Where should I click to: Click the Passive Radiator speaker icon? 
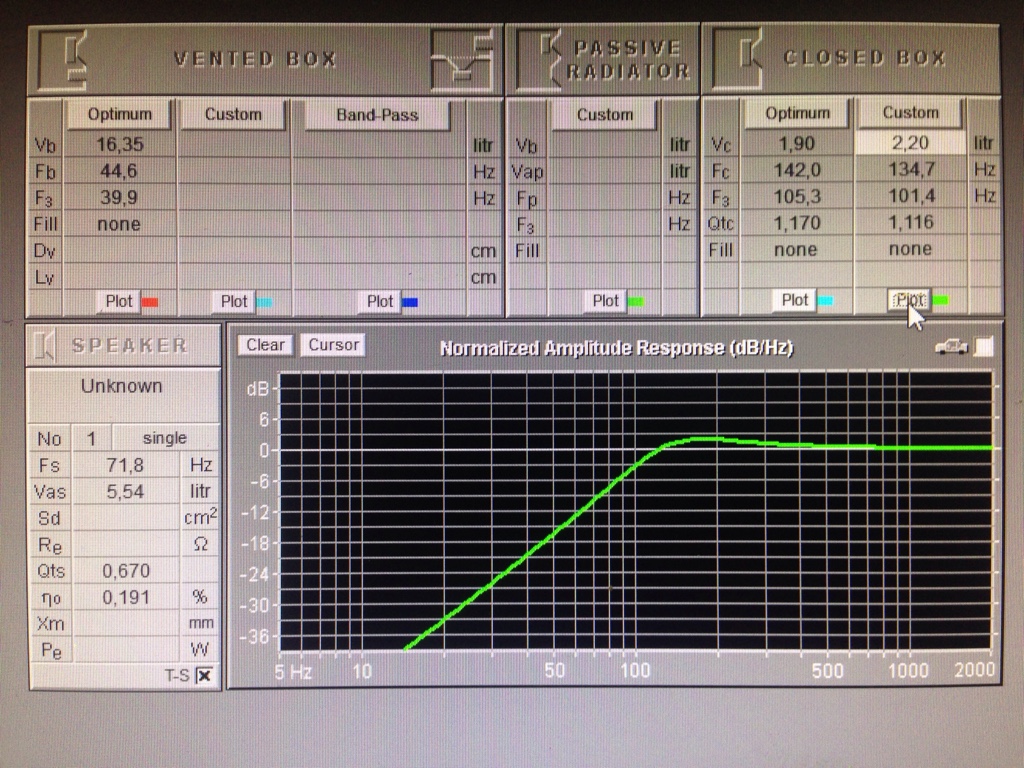(539, 59)
